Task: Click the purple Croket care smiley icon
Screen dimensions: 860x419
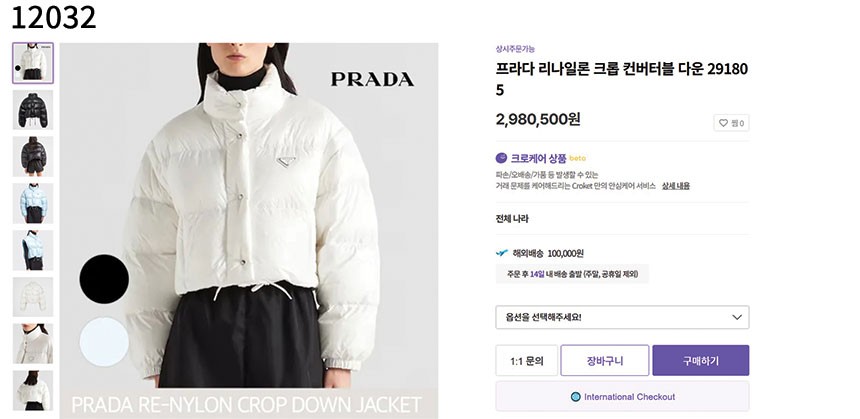Action: [501, 158]
